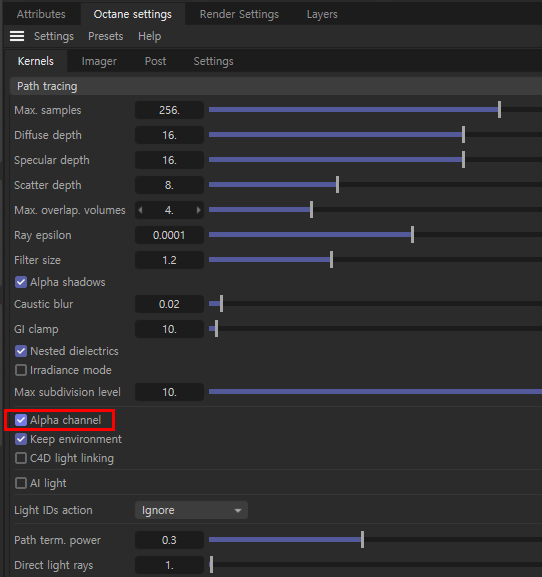542x577 pixels.
Task: Click the Specular depth slider handle
Action: point(463,160)
